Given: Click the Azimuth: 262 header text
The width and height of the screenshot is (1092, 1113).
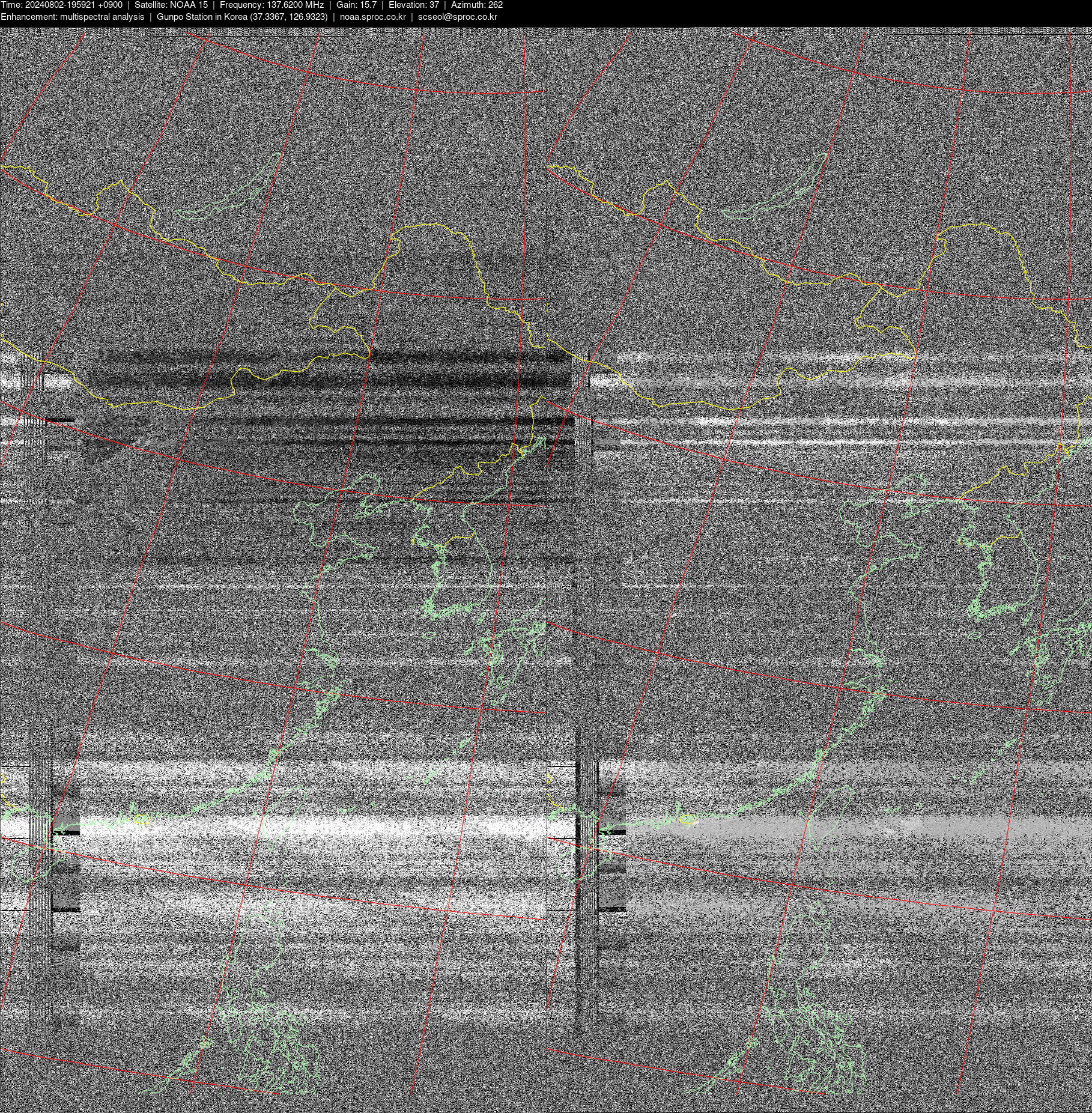Looking at the screenshot, I should pyautogui.click(x=477, y=5).
